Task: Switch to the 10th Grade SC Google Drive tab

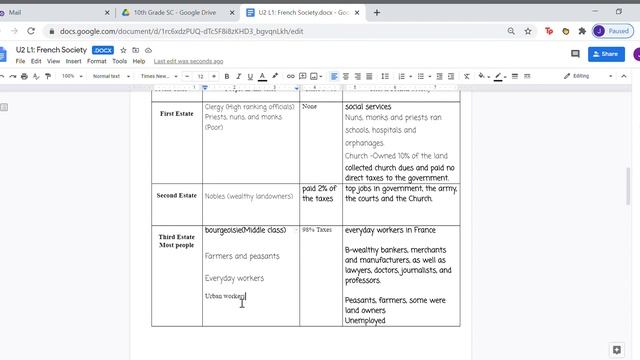Action: click(x=175, y=13)
